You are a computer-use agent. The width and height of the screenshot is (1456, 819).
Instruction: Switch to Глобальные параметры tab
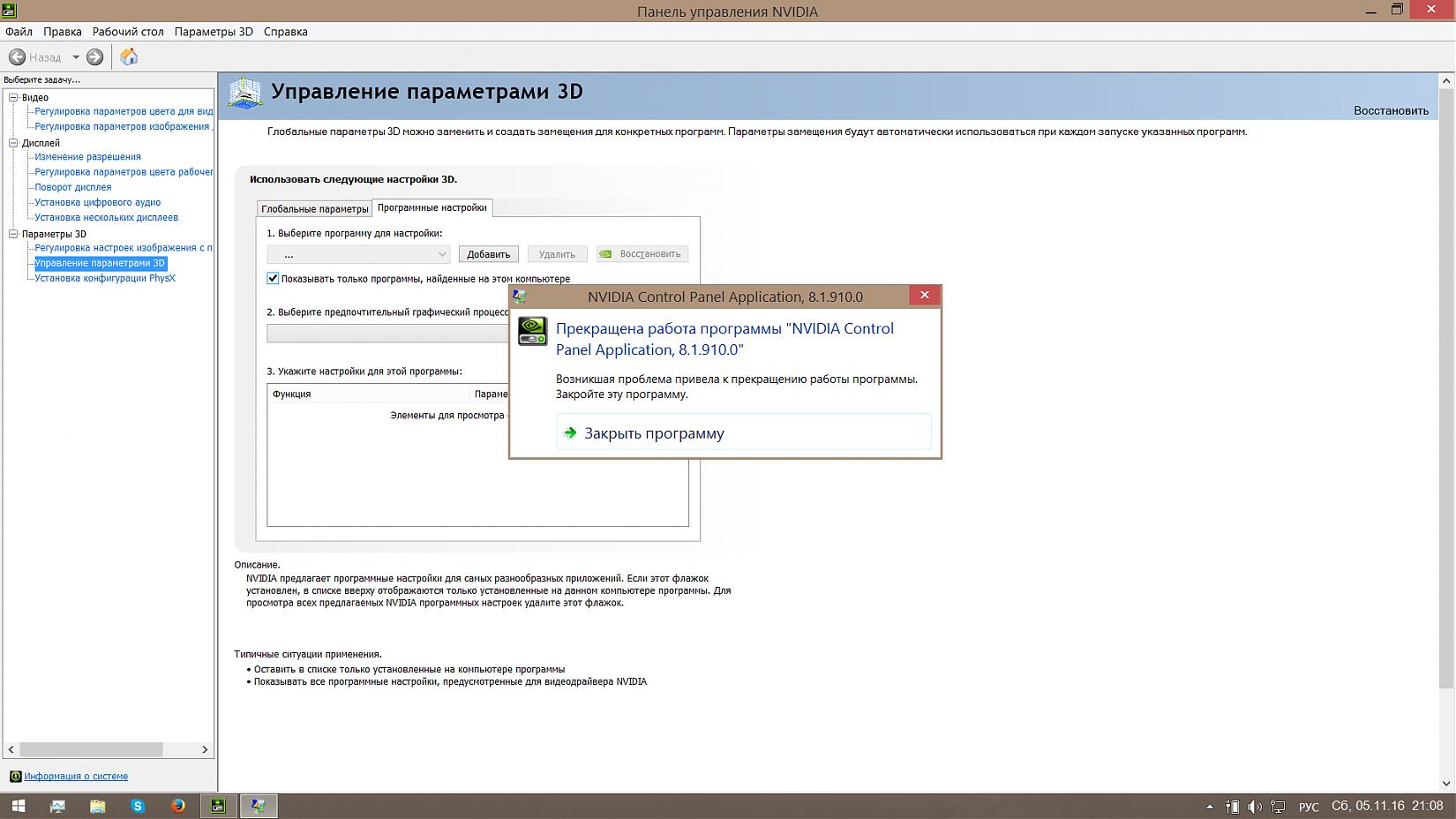(x=314, y=208)
